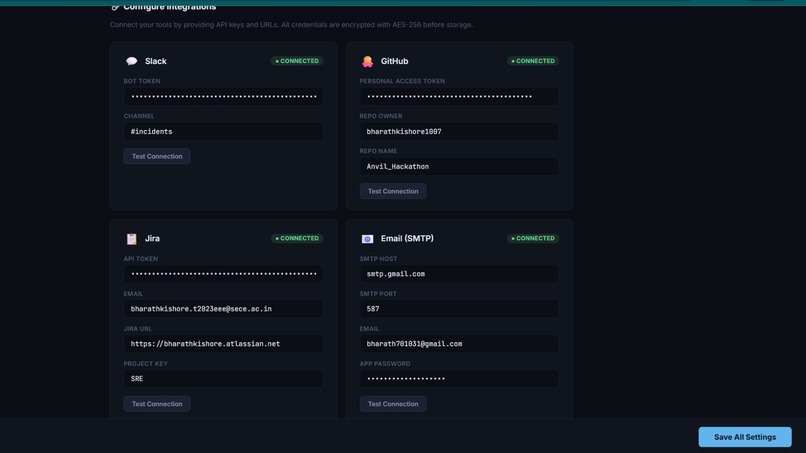
Task: Click the SMTP HOST label
Action: pos(378,259)
